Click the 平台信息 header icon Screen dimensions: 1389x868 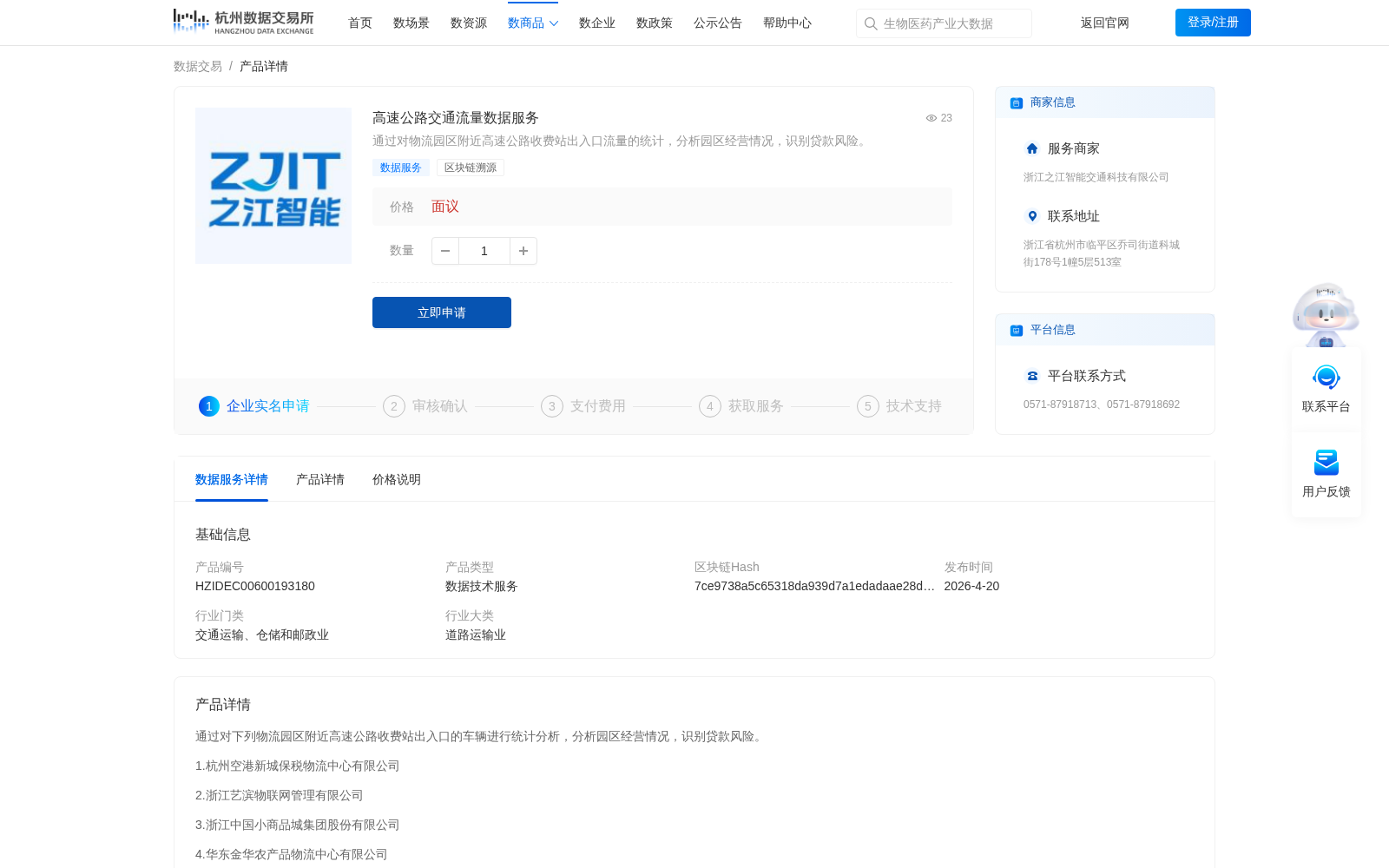(x=1017, y=330)
